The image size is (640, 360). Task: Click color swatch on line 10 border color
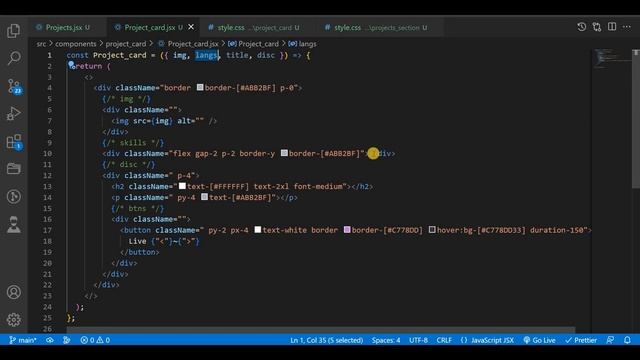[x=284, y=153]
